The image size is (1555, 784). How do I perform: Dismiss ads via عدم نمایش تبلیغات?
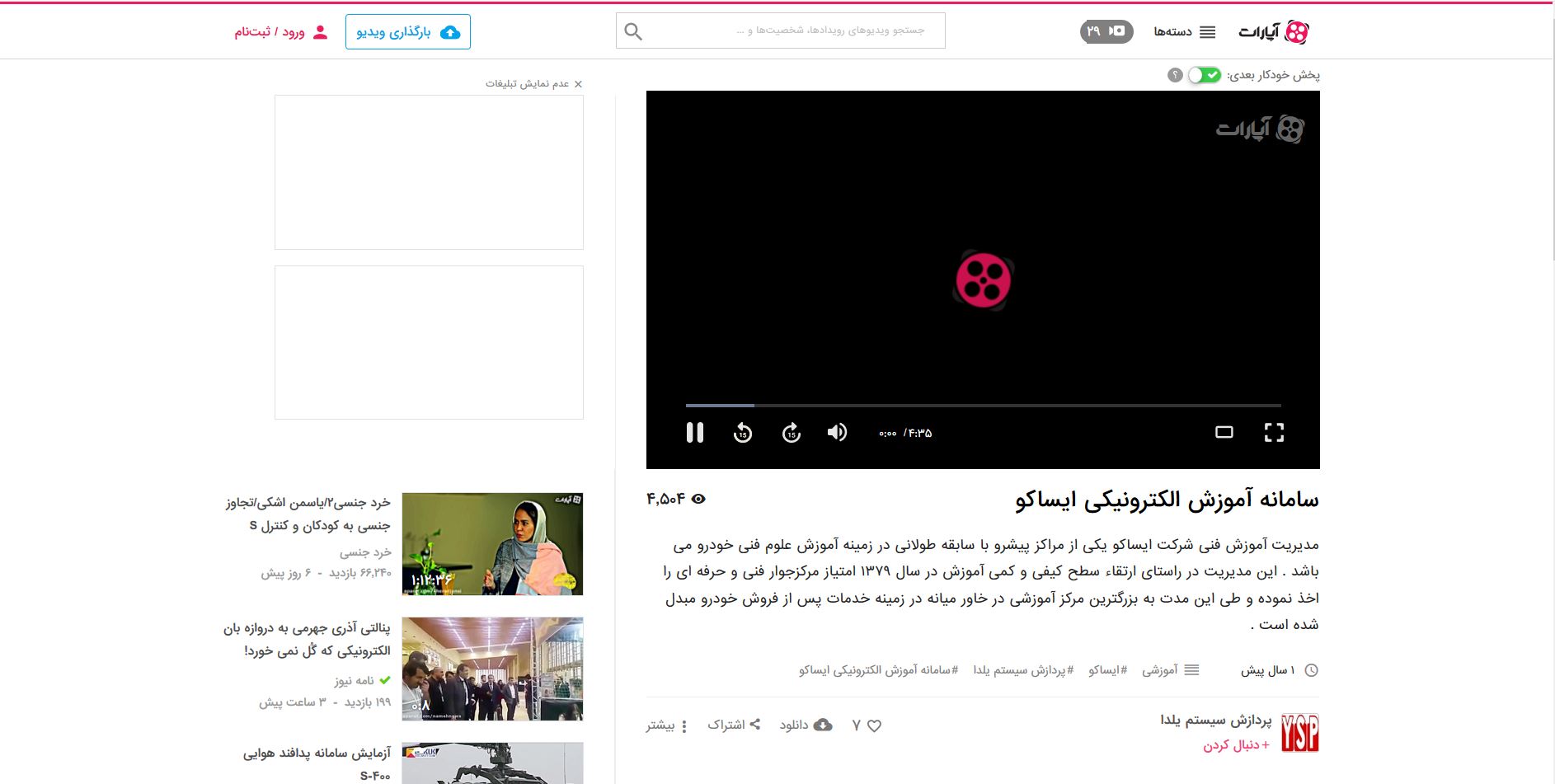pos(533,84)
